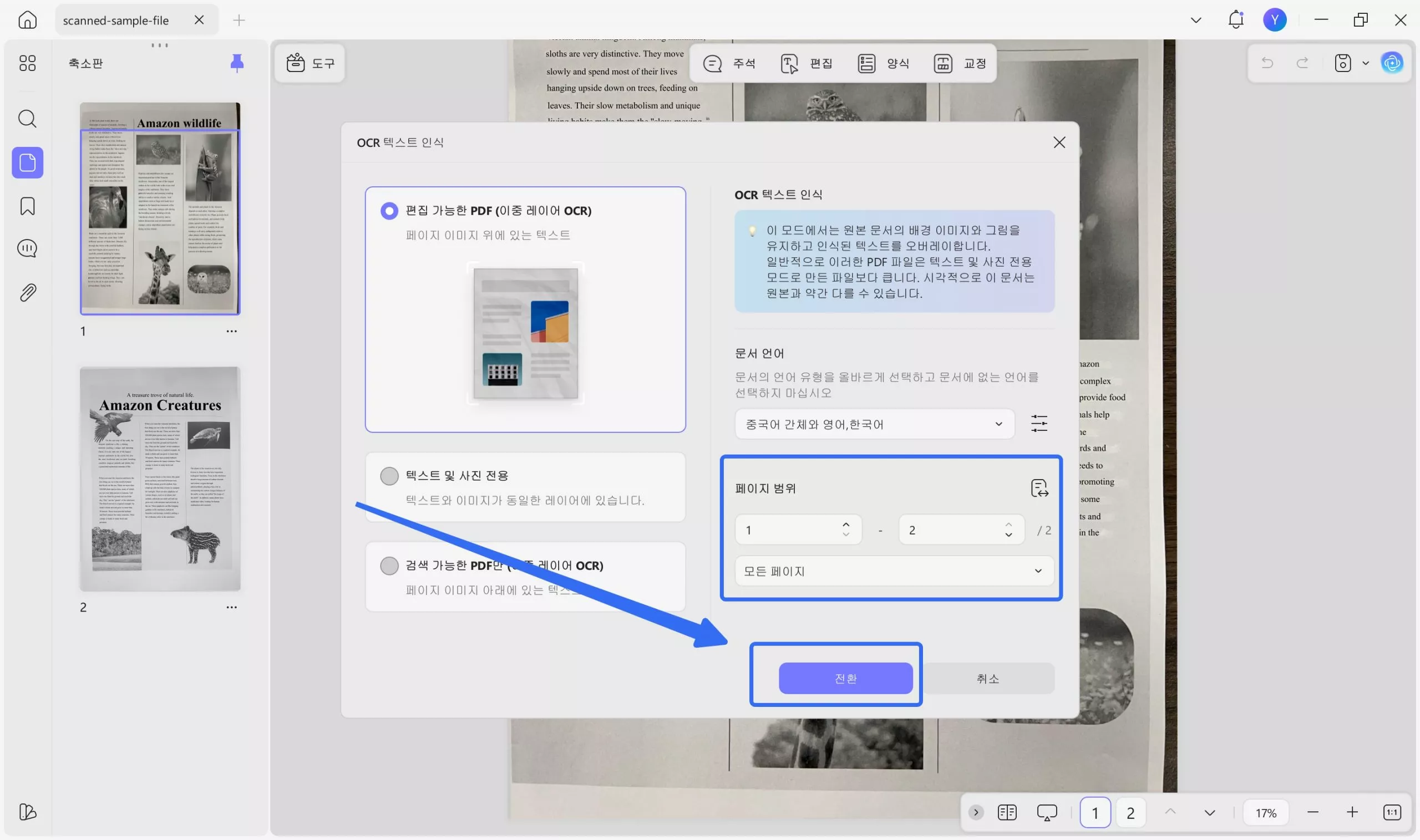Select 검색 가능한 PDF만 radio option
Screen dimensions: 1420x840
pos(389,566)
